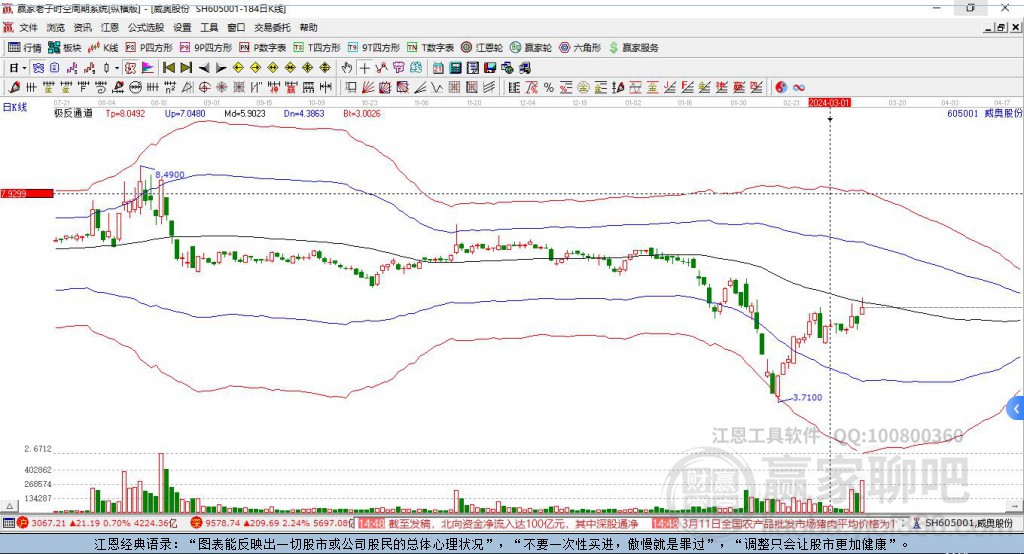Select the percent % tool
1024x554 pixels.
point(549,87)
